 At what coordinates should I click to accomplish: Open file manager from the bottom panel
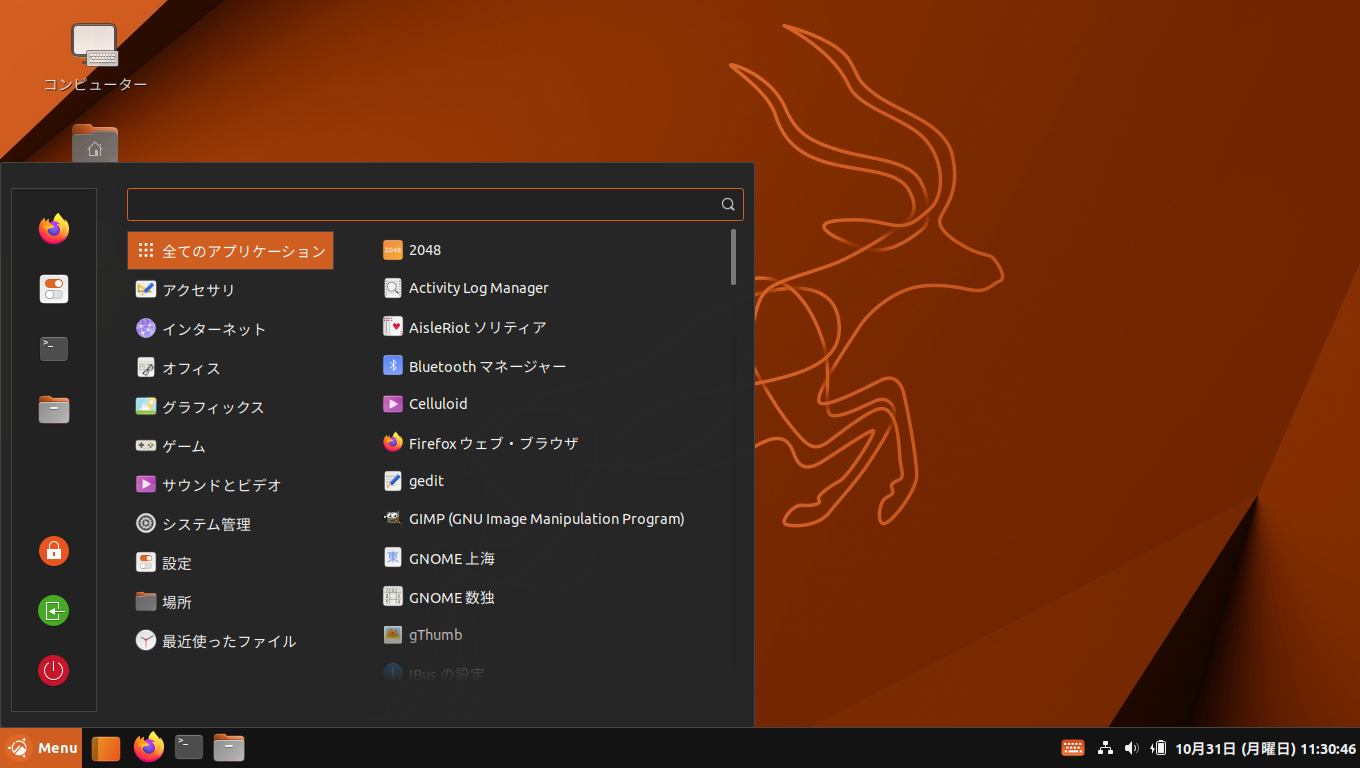point(229,747)
